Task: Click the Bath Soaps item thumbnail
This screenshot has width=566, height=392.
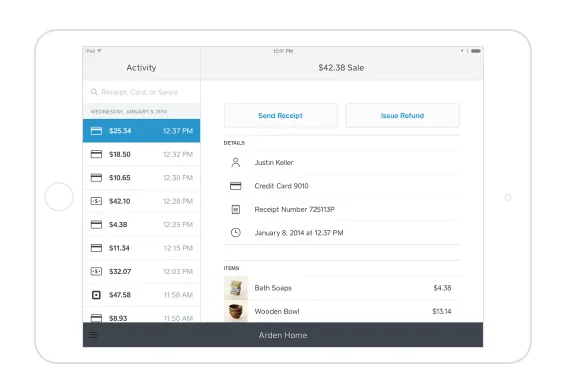Action: coord(236,288)
